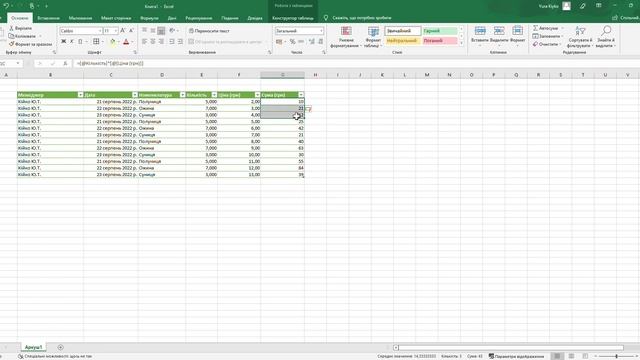
Task: Open the filter dropdown on the Кількість header
Action: pyautogui.click(x=214, y=95)
